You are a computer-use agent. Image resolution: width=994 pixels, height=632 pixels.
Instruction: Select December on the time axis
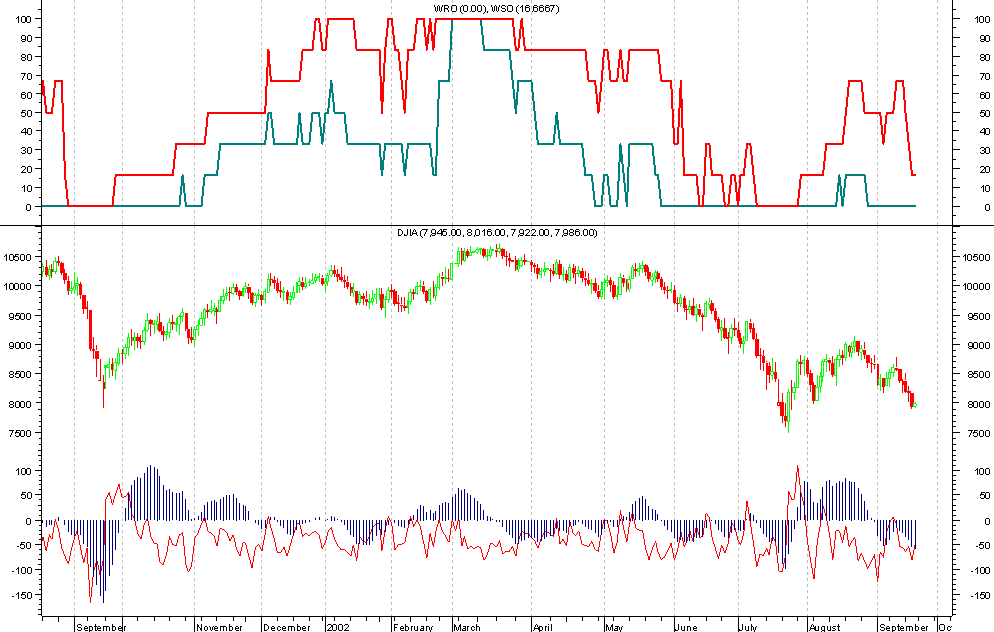(287, 627)
